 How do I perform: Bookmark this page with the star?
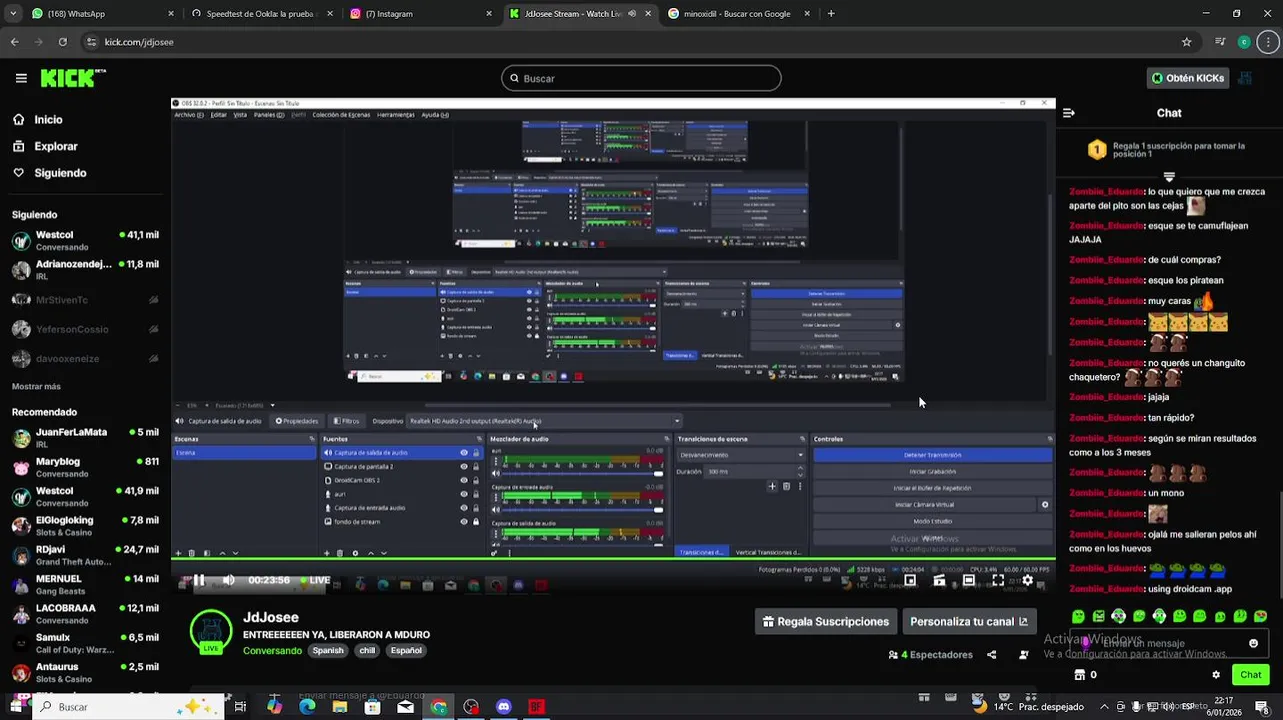click(1187, 42)
